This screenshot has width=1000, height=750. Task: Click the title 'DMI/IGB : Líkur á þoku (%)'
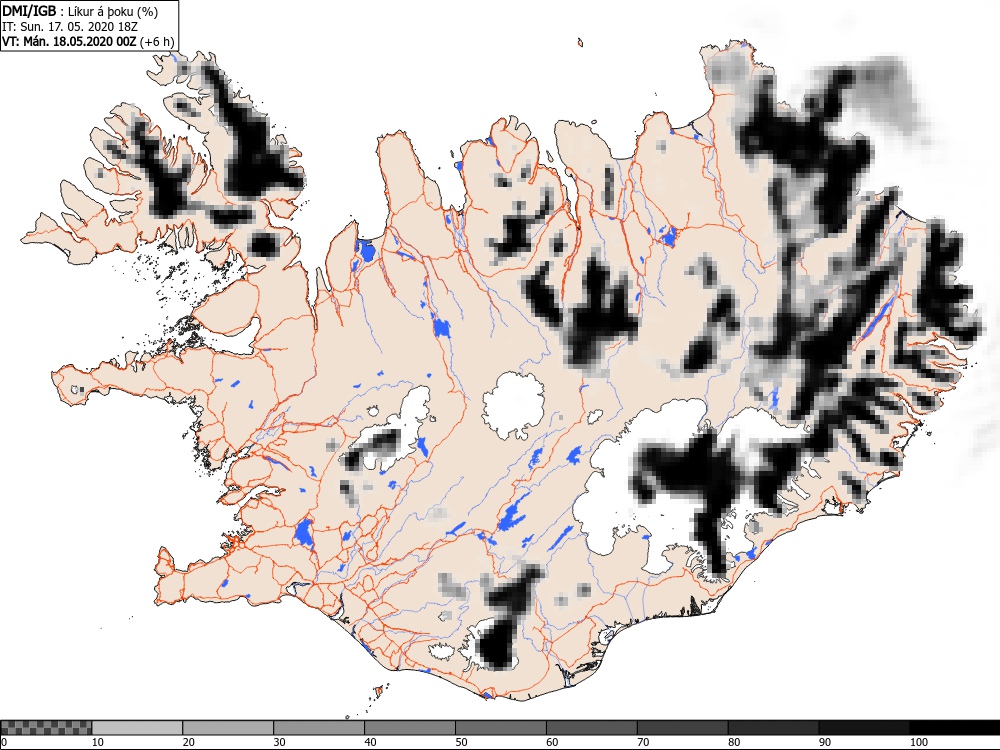(x=80, y=11)
